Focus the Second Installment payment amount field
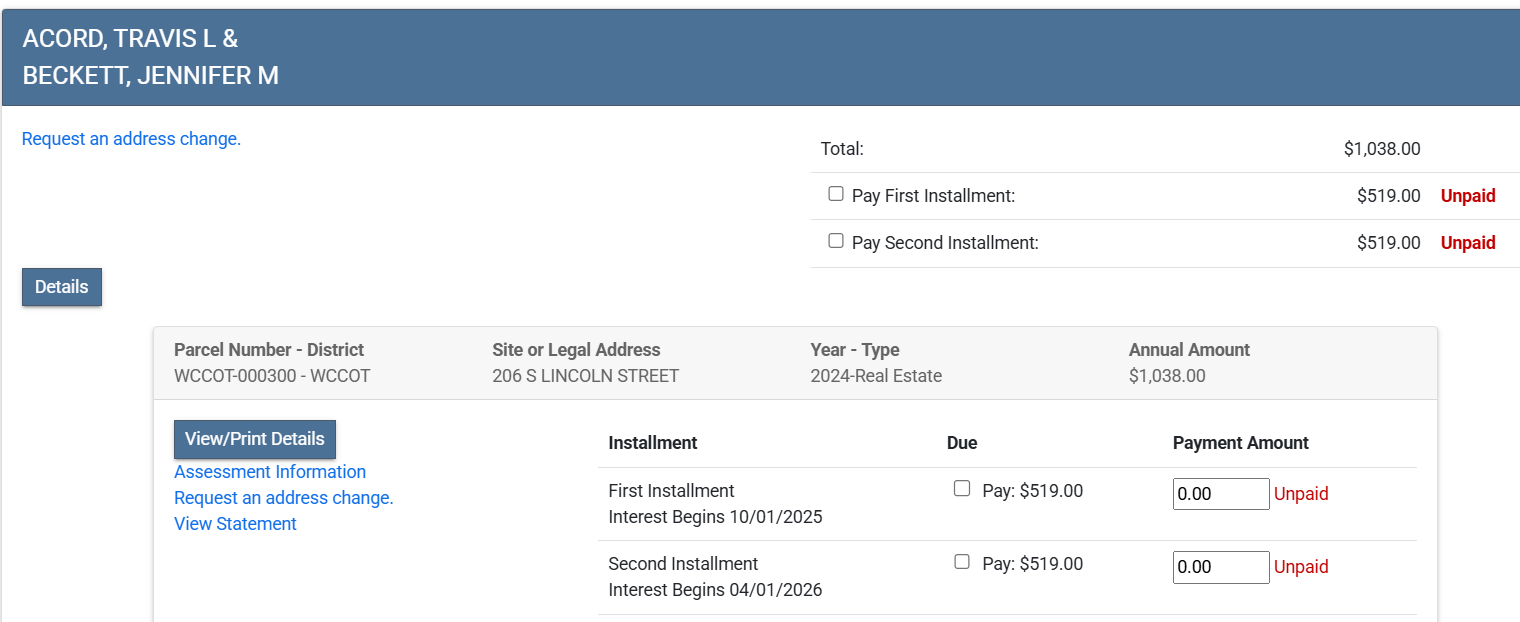This screenshot has height=622, width=1520. point(1220,567)
